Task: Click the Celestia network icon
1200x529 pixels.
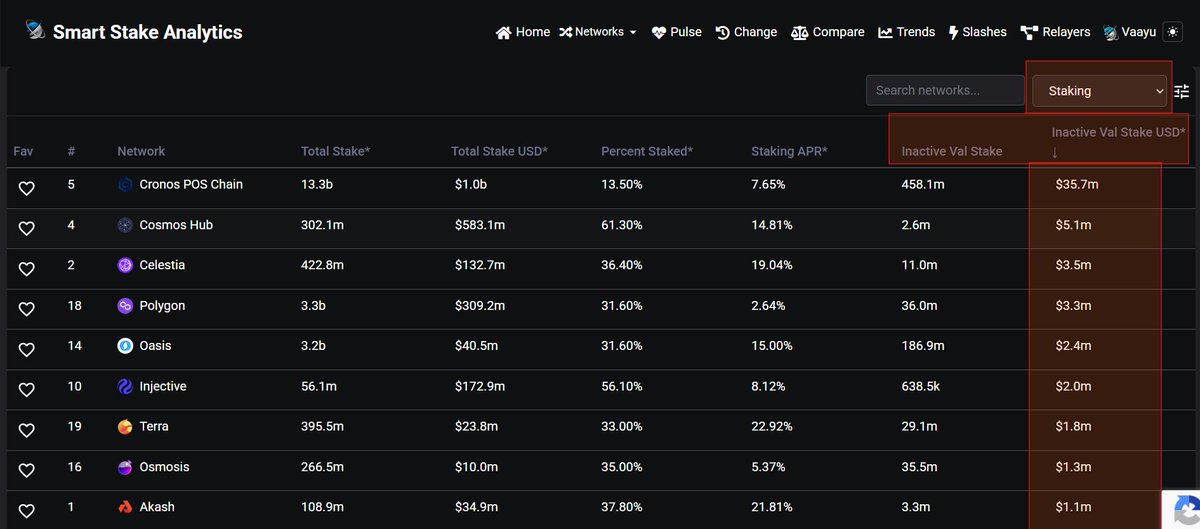Action: click(125, 265)
